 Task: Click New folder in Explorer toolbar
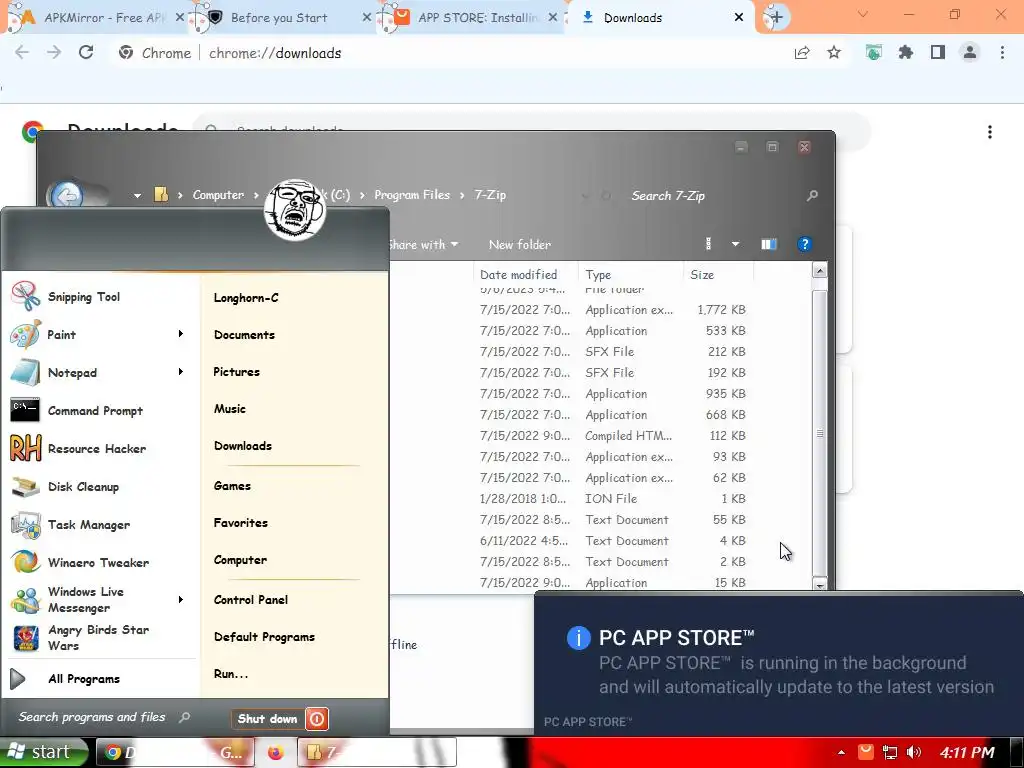point(520,245)
